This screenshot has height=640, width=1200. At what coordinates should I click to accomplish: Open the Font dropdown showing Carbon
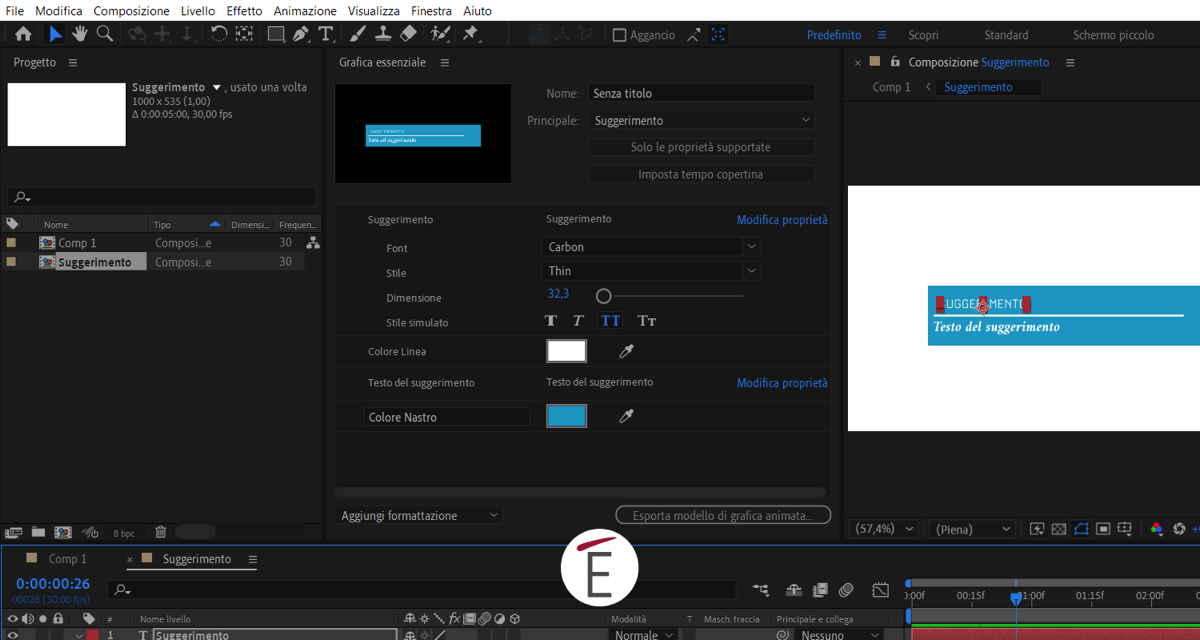652,247
